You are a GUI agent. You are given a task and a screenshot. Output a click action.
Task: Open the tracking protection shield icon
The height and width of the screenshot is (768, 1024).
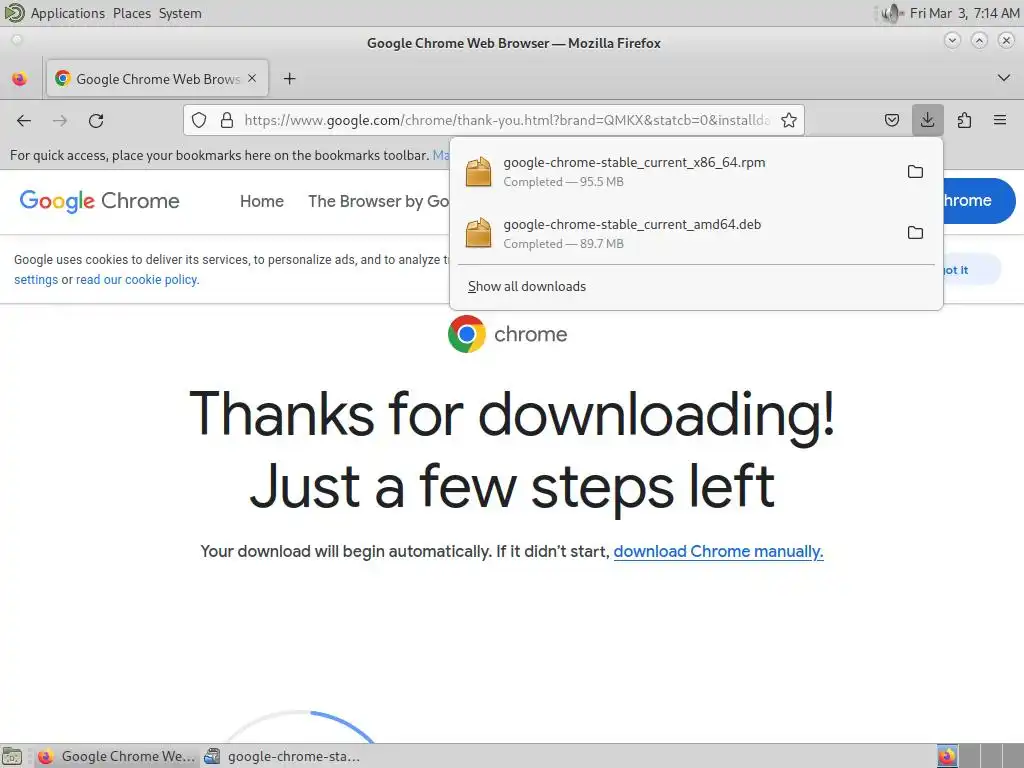pos(199,120)
